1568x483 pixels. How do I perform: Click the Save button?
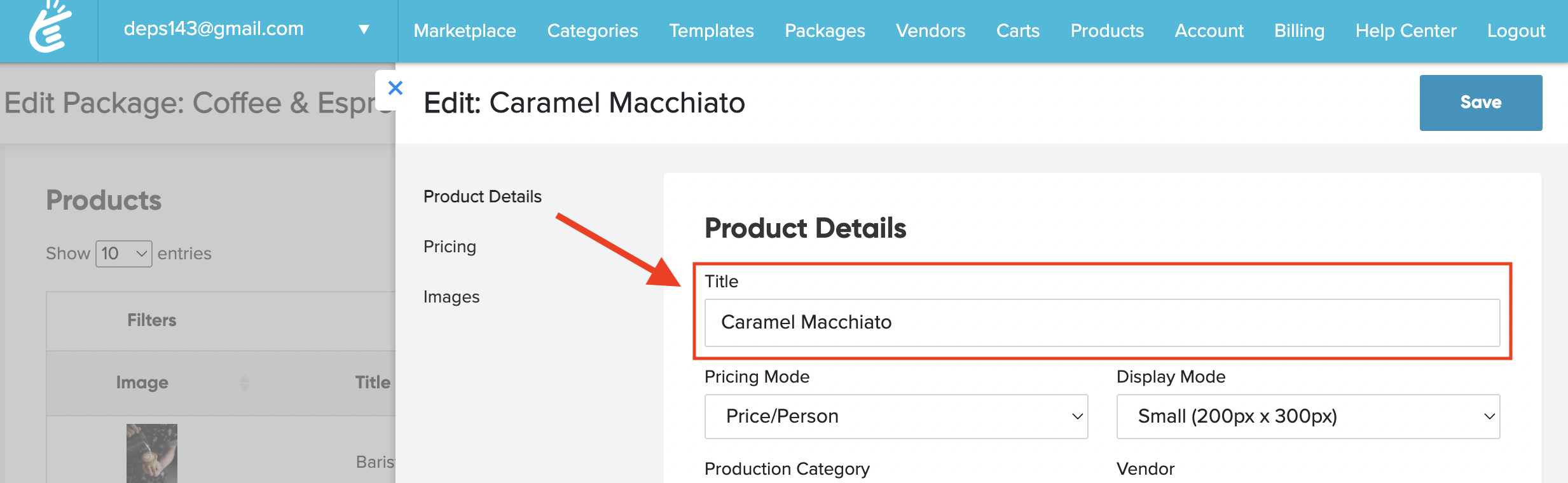coord(1480,102)
